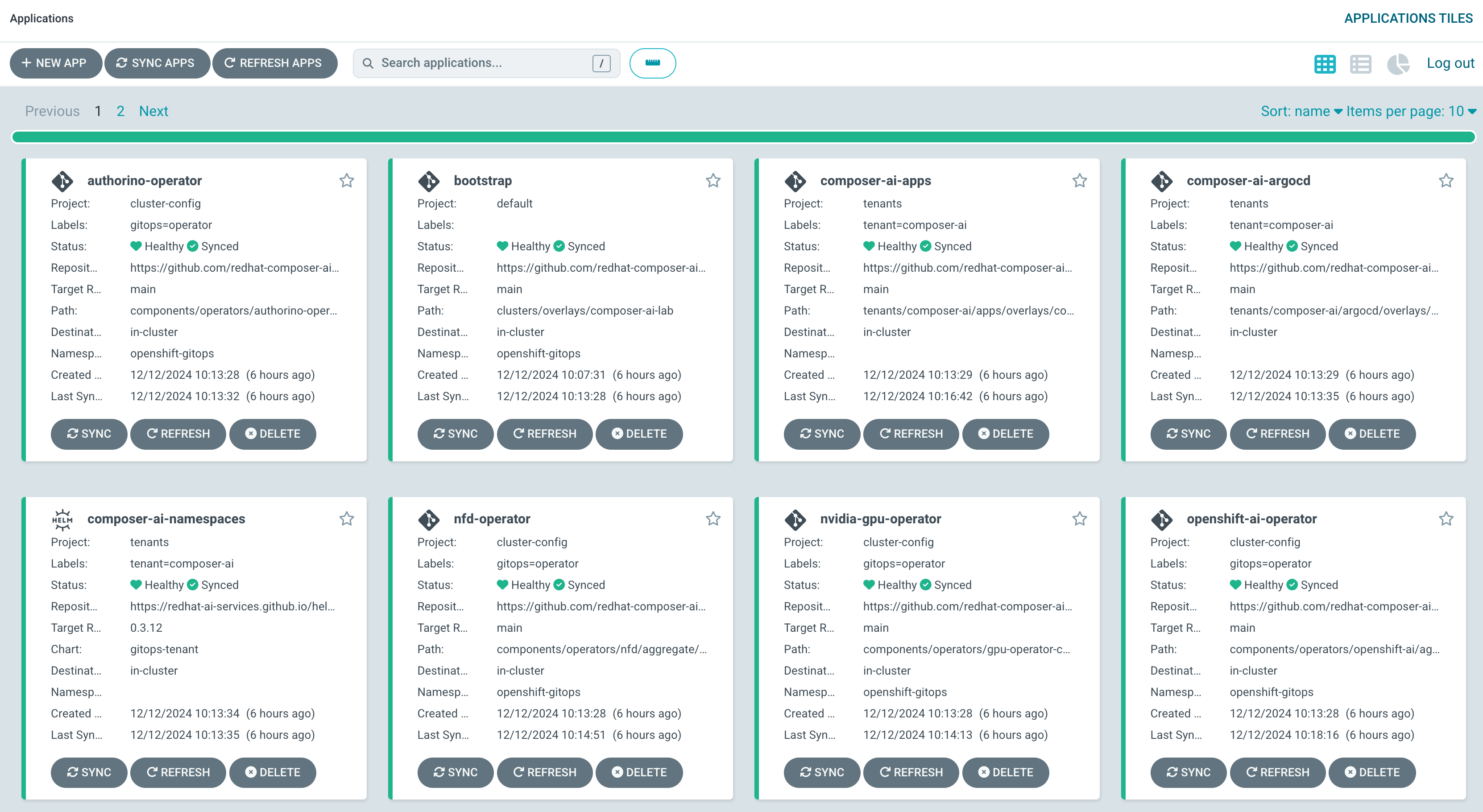Click target revision 0.3.12
The height and width of the screenshot is (812, 1483).
click(x=146, y=628)
